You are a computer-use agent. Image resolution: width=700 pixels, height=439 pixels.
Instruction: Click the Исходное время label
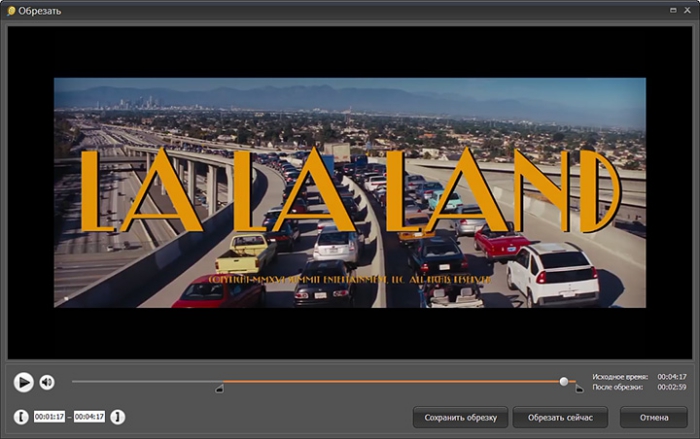[620, 377]
